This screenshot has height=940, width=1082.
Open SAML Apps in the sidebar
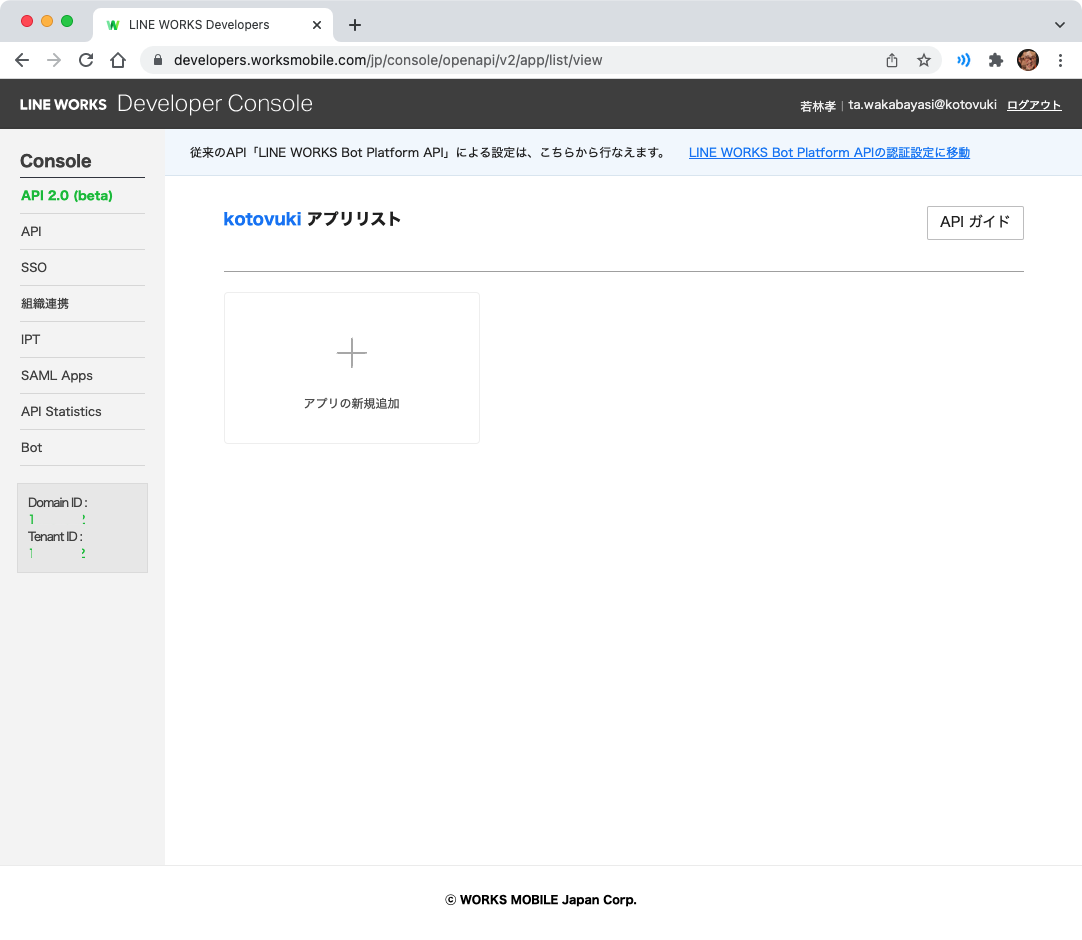click(57, 375)
